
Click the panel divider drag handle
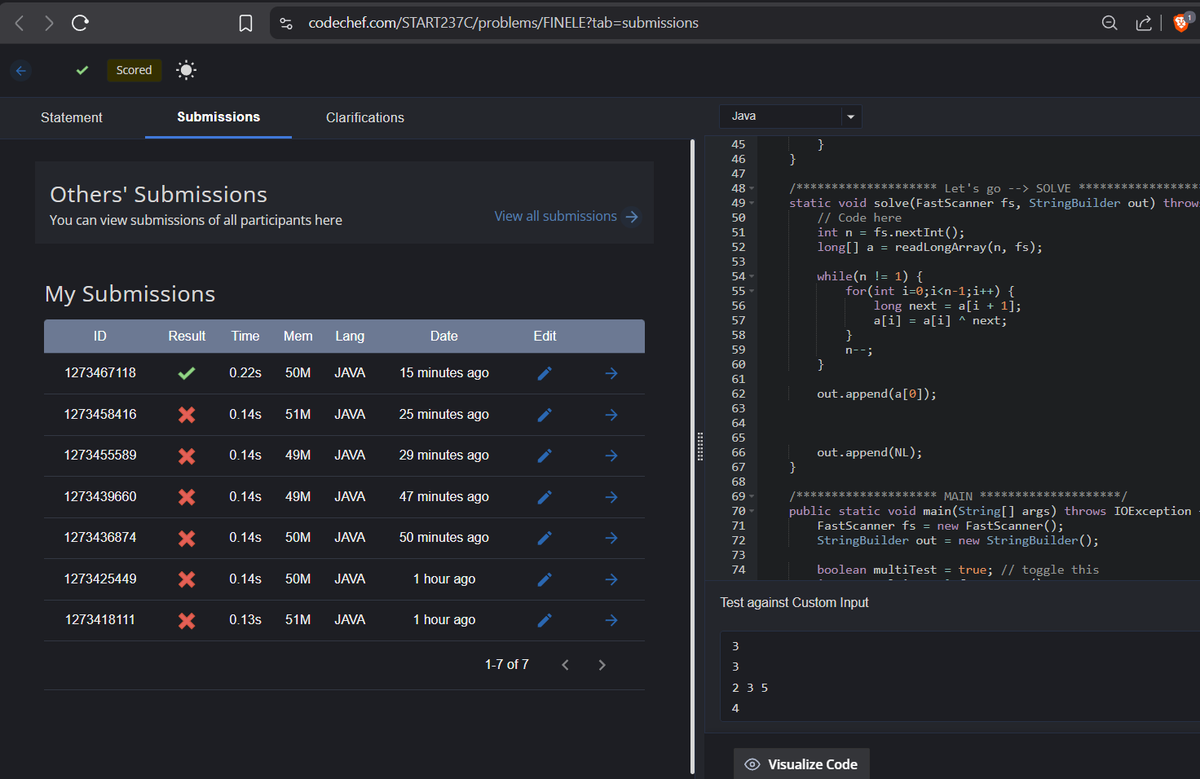[x=699, y=446]
